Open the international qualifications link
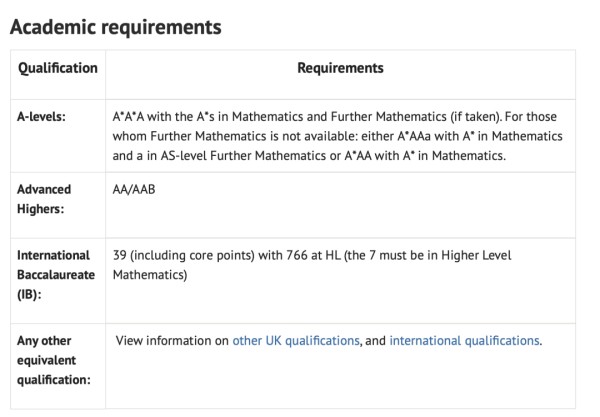The width and height of the screenshot is (600, 417). pyautogui.click(x=464, y=340)
